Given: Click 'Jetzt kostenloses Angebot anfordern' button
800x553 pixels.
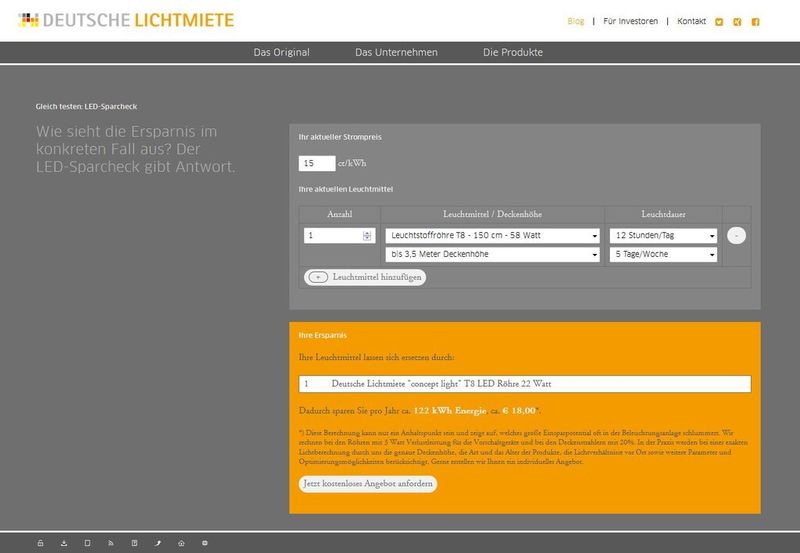Looking at the screenshot, I should (368, 484).
